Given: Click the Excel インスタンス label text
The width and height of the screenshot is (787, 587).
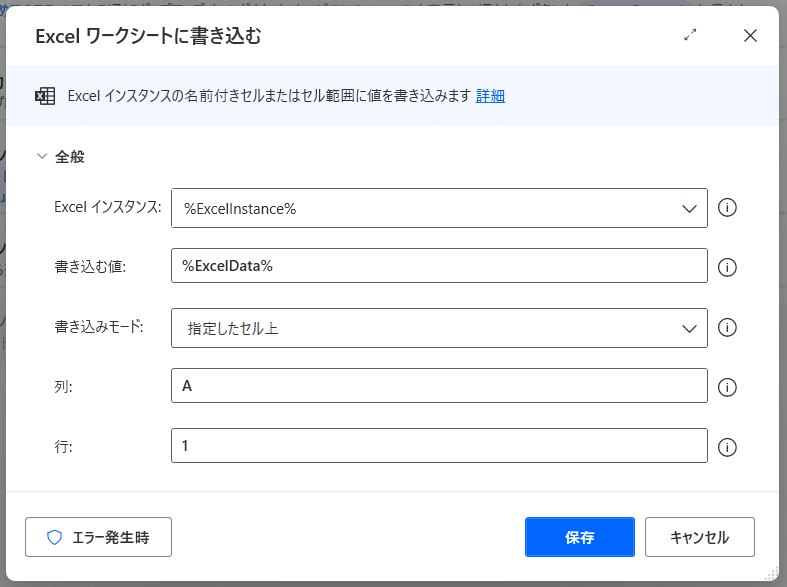Looking at the screenshot, I should pos(108,207).
